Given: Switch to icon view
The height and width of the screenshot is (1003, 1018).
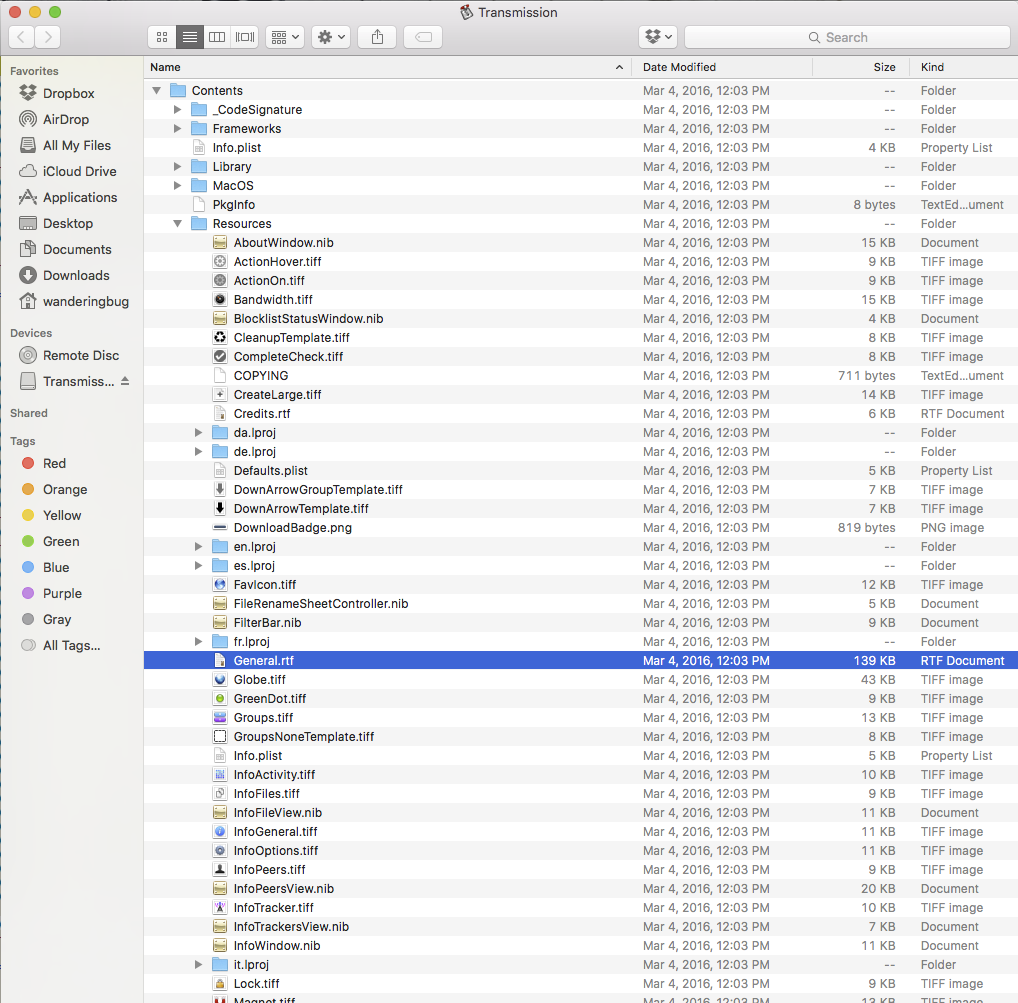Looking at the screenshot, I should [x=162, y=37].
